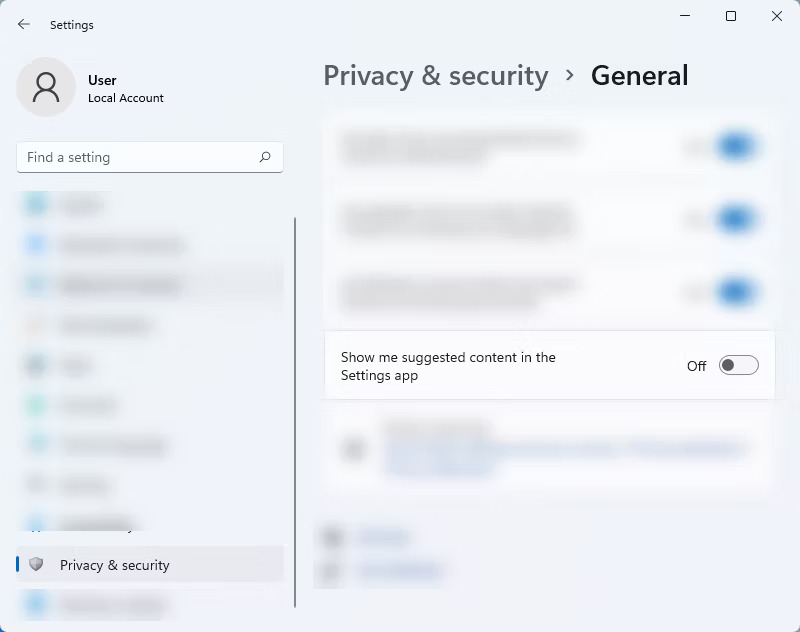Disable the second privacy toggle switch
This screenshot has height=632, width=800.
(736, 219)
